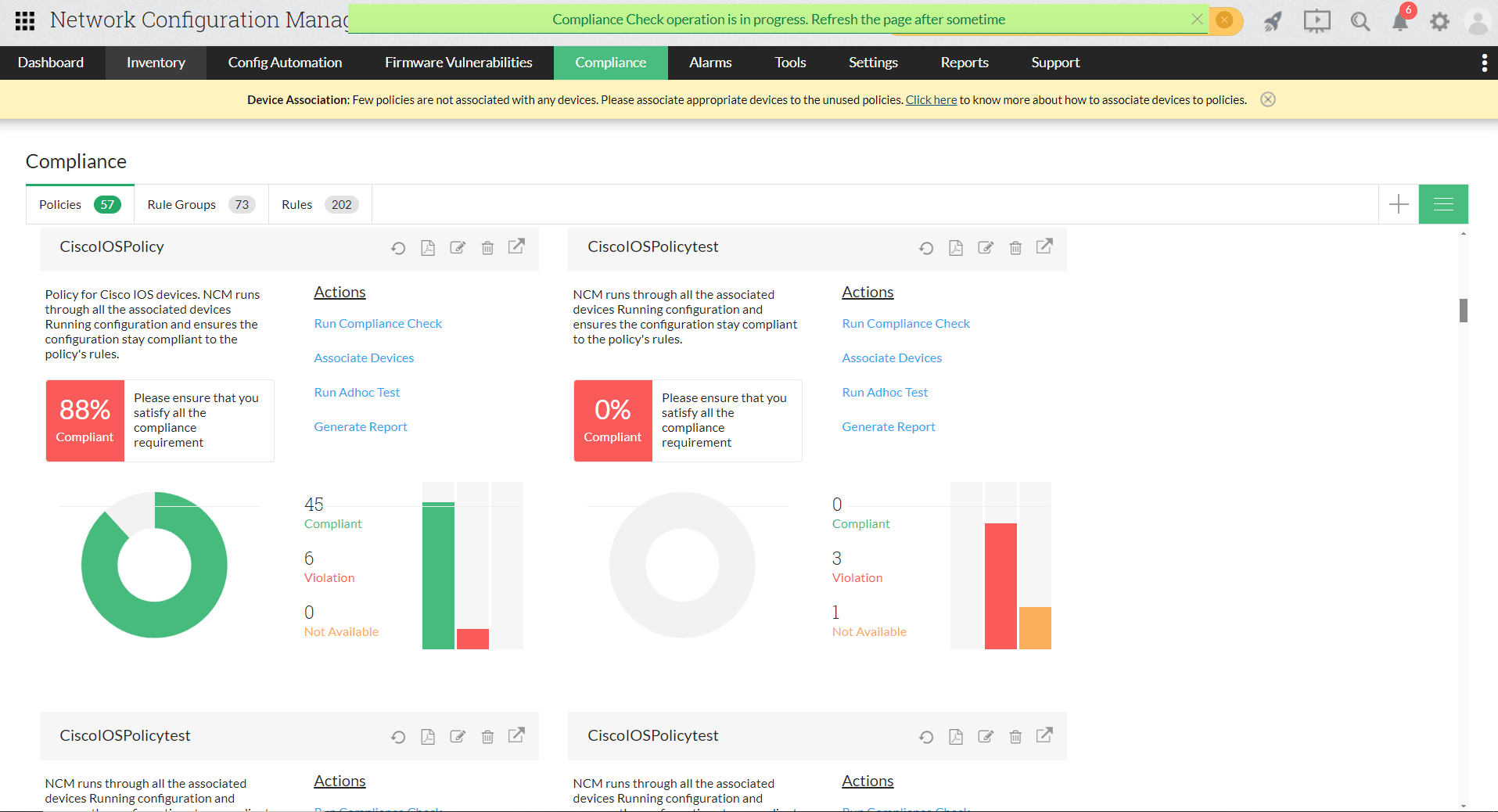Open the apps grid icon
The width and height of the screenshot is (1498, 812).
(x=24, y=20)
